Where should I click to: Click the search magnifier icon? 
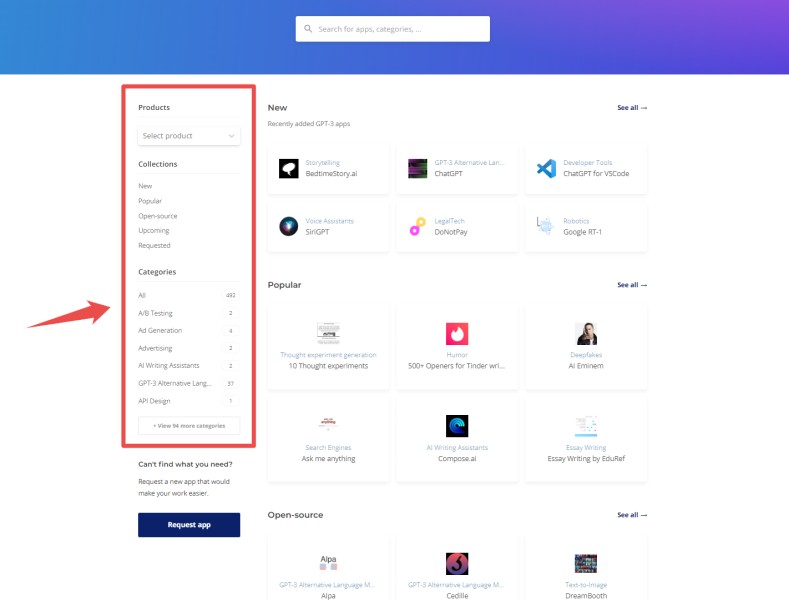tap(308, 29)
